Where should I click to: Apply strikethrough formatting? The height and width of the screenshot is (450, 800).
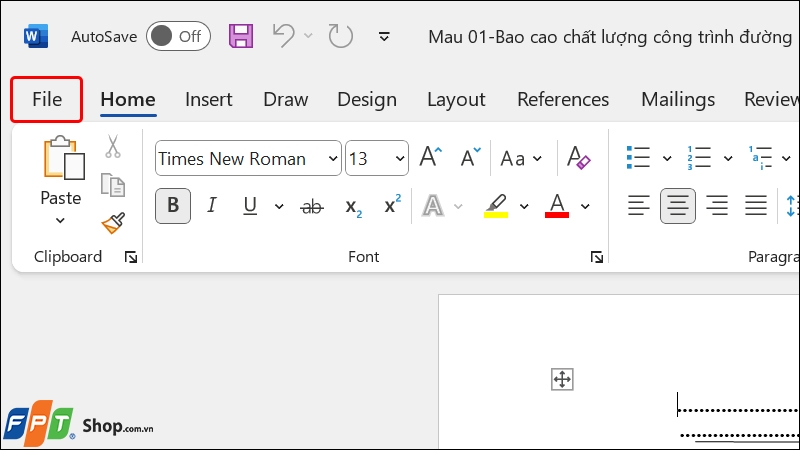coord(312,207)
